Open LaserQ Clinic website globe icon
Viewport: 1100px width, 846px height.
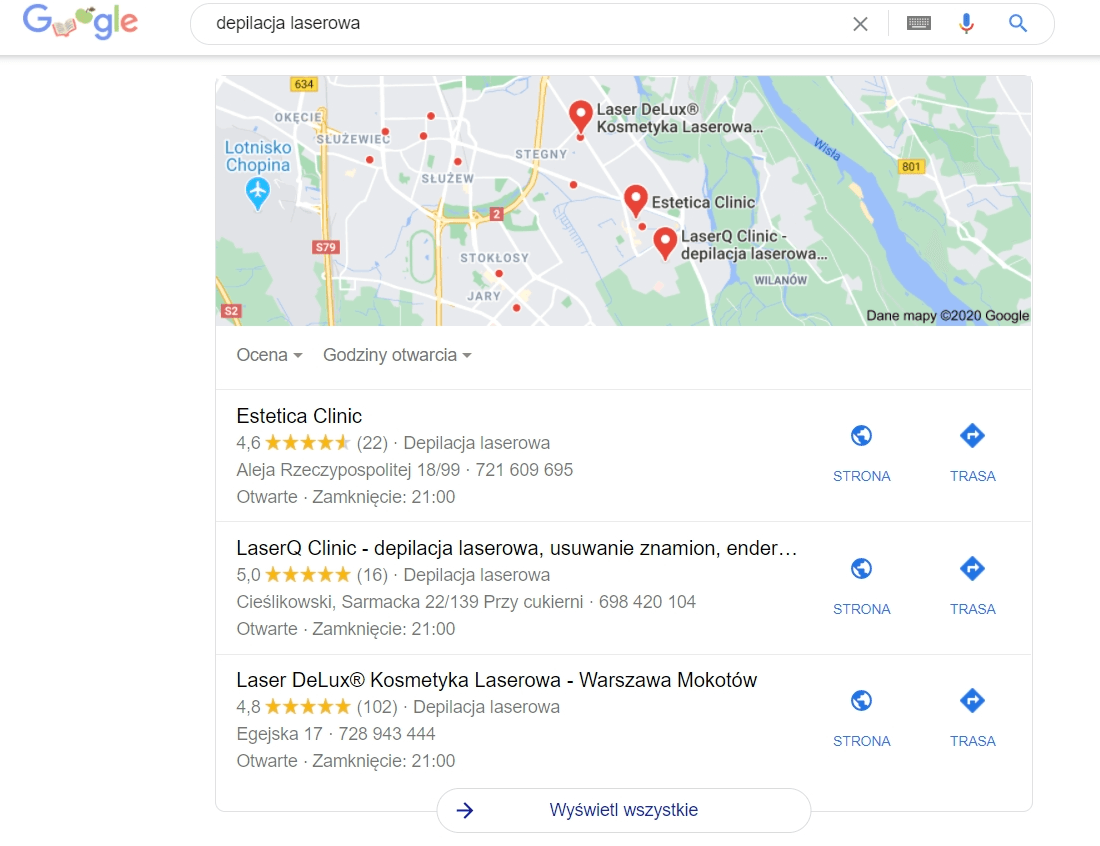(861, 568)
